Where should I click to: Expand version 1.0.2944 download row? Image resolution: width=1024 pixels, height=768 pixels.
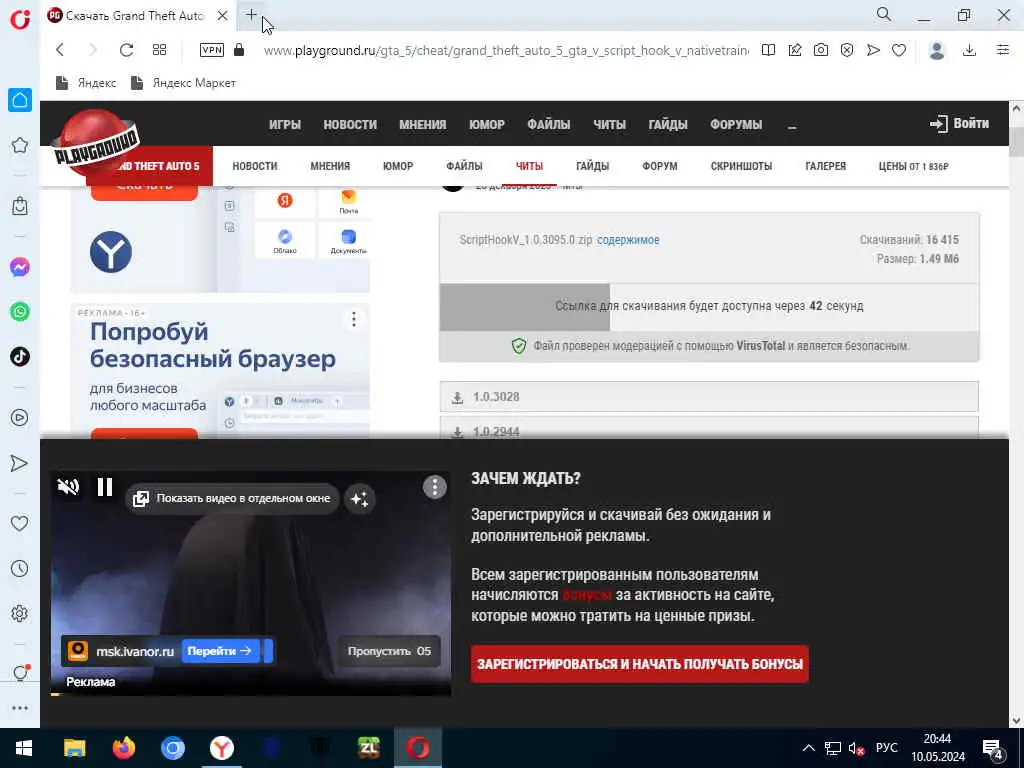(709, 428)
